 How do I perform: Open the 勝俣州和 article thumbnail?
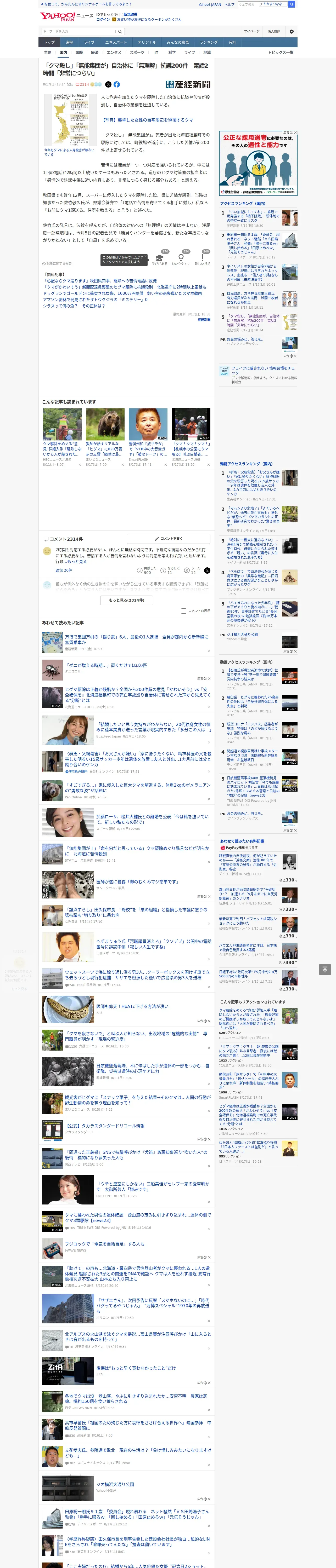tap(148, 424)
